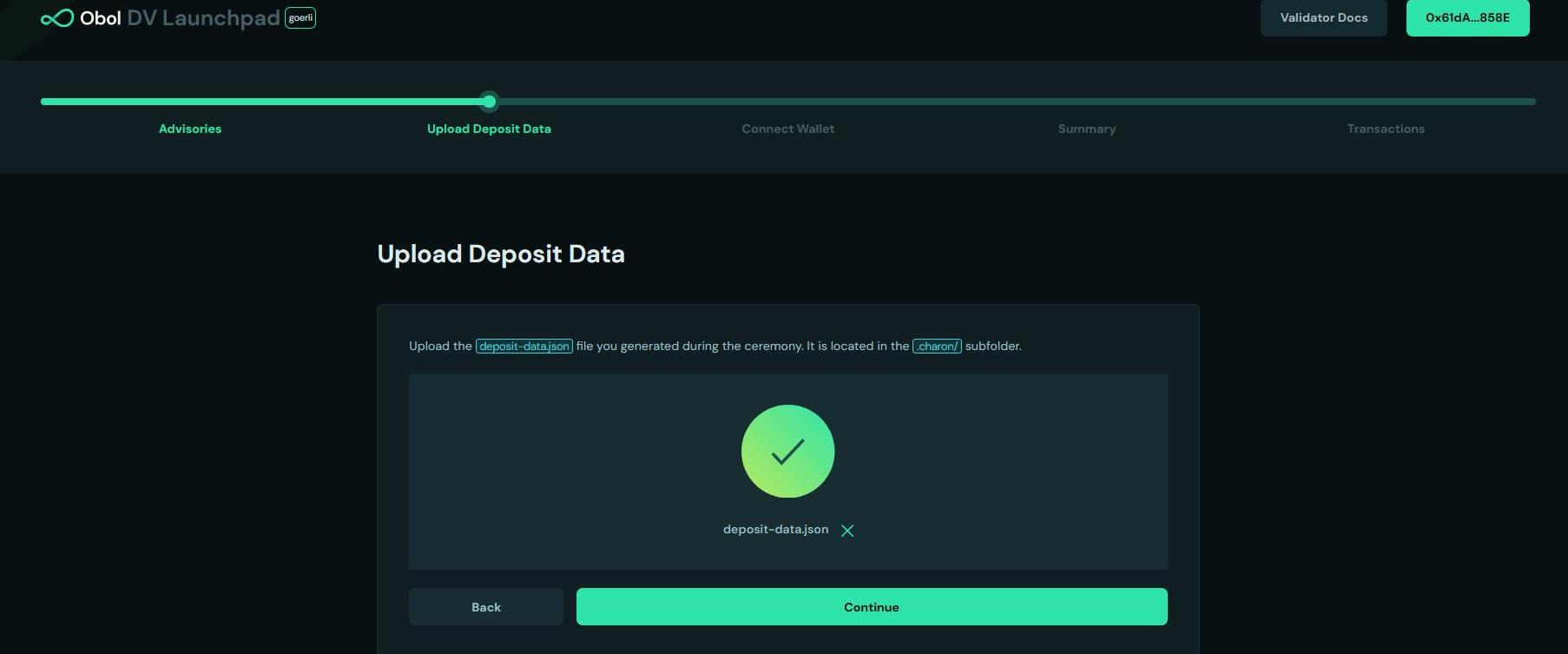This screenshot has height=654, width=1568.
Task: Click the Upload Deposit Data page heading
Action: 501,254
